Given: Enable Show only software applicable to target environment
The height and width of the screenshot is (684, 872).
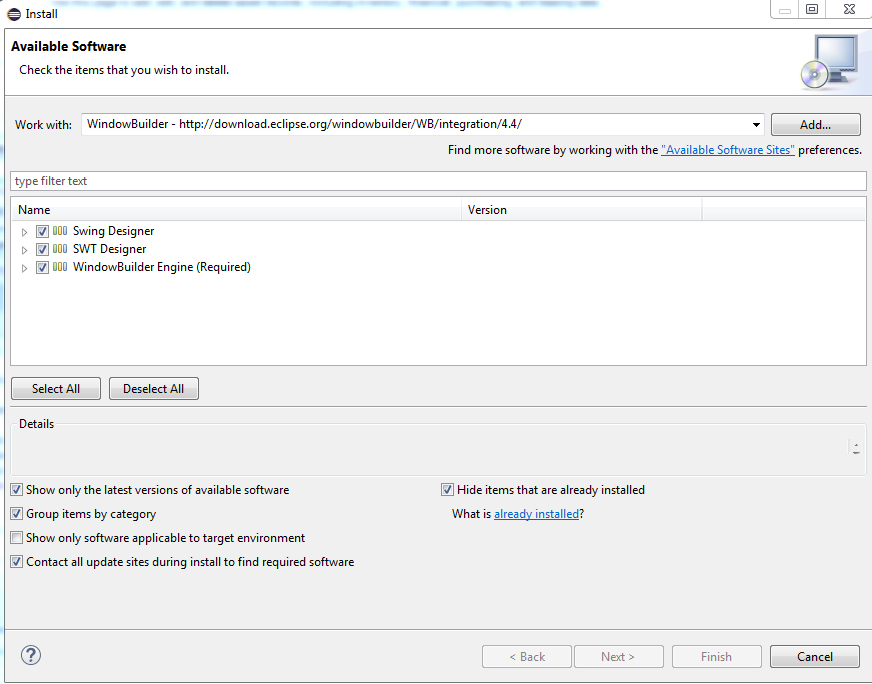Looking at the screenshot, I should pyautogui.click(x=17, y=538).
